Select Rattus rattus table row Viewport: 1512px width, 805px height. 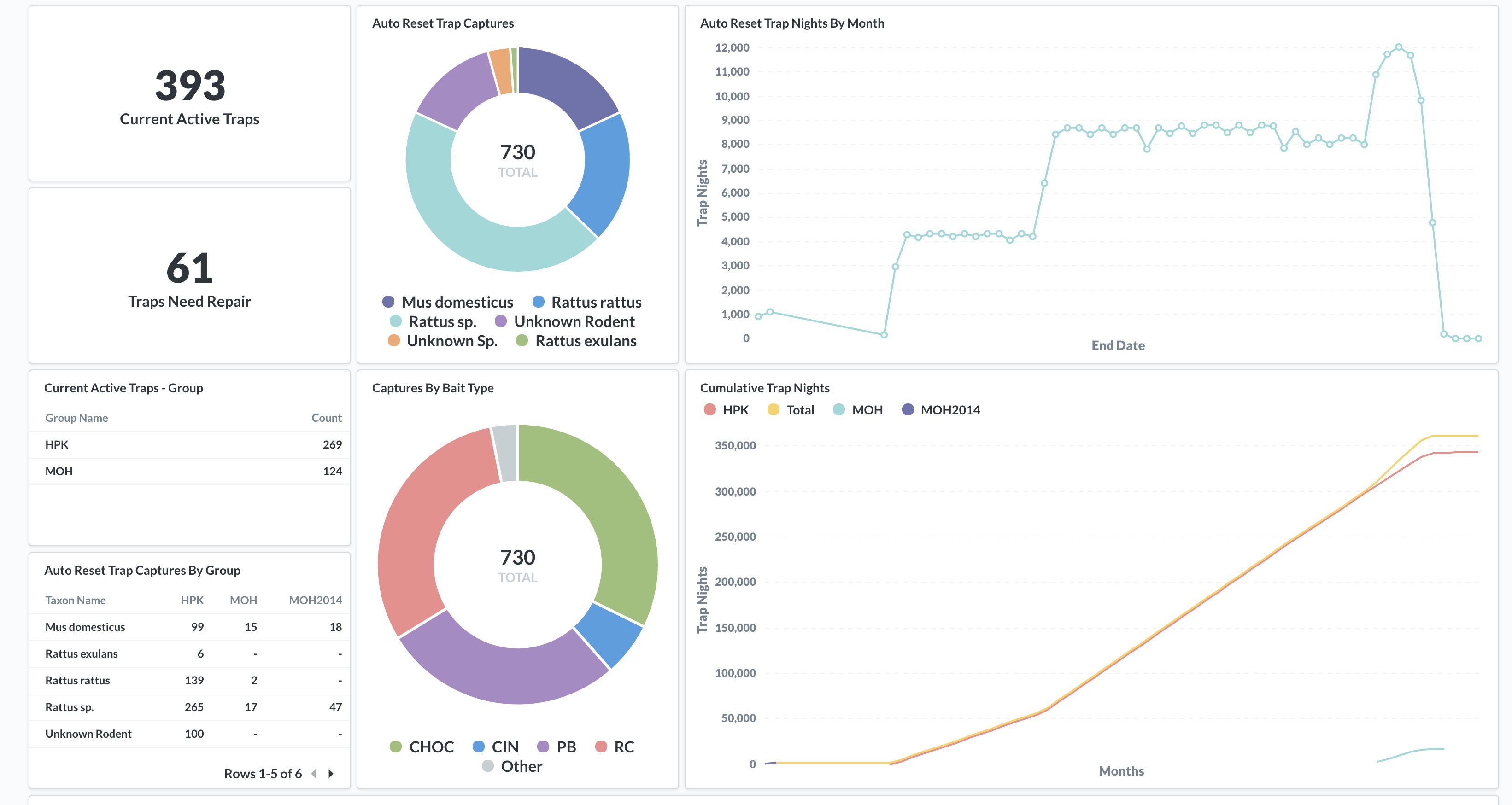pos(190,681)
